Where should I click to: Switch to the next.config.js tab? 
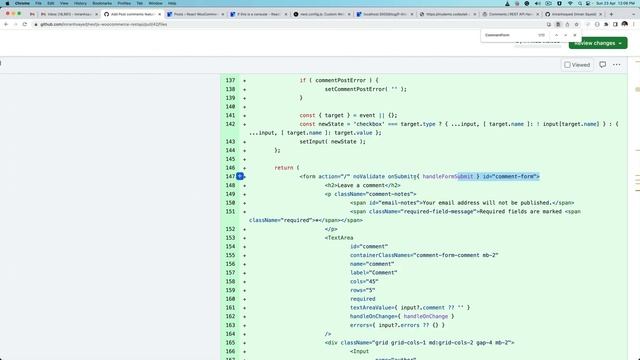[321, 14]
